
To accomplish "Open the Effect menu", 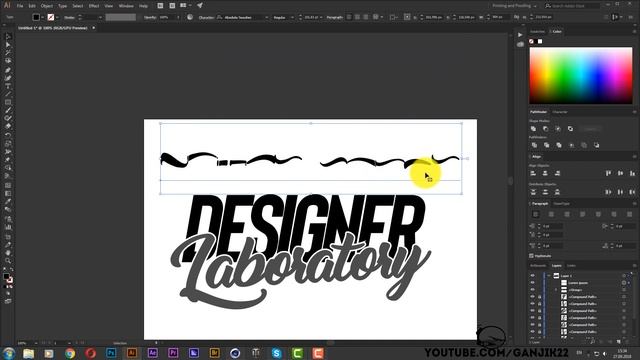I will 94,6.
